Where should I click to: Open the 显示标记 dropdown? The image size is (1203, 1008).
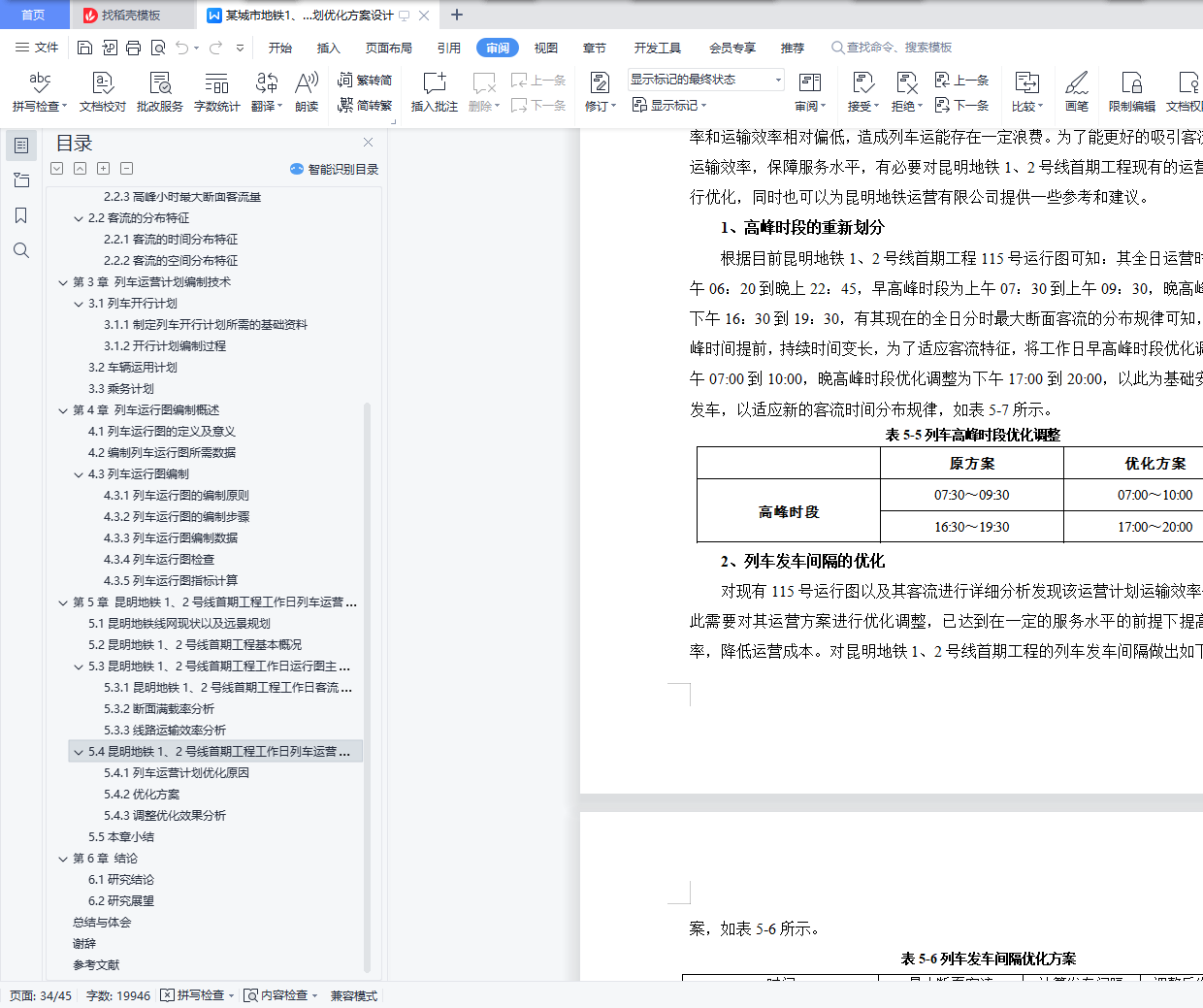point(669,105)
